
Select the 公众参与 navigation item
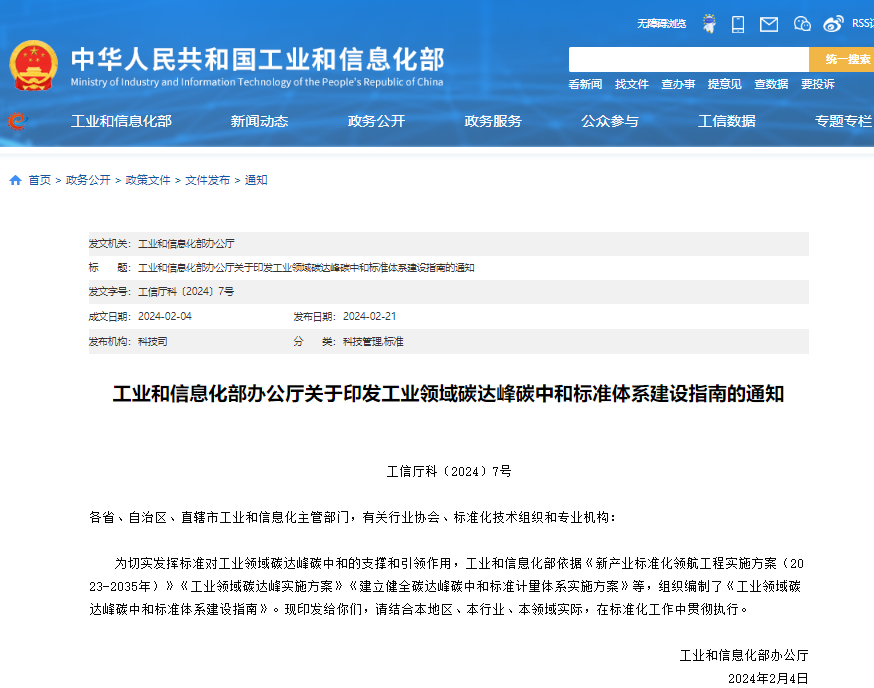[x=610, y=121]
